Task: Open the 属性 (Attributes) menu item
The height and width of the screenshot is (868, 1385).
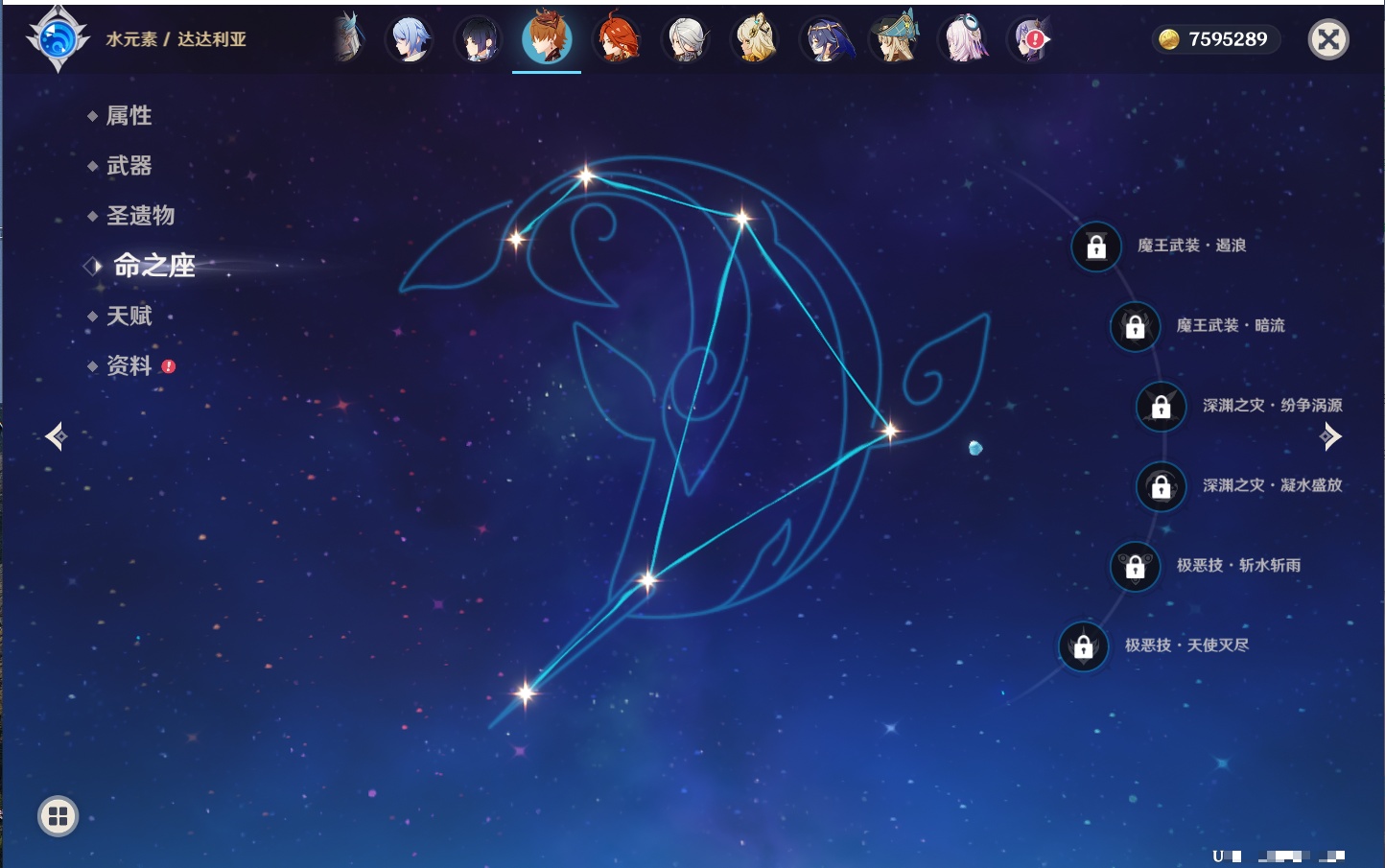Action: point(129,116)
